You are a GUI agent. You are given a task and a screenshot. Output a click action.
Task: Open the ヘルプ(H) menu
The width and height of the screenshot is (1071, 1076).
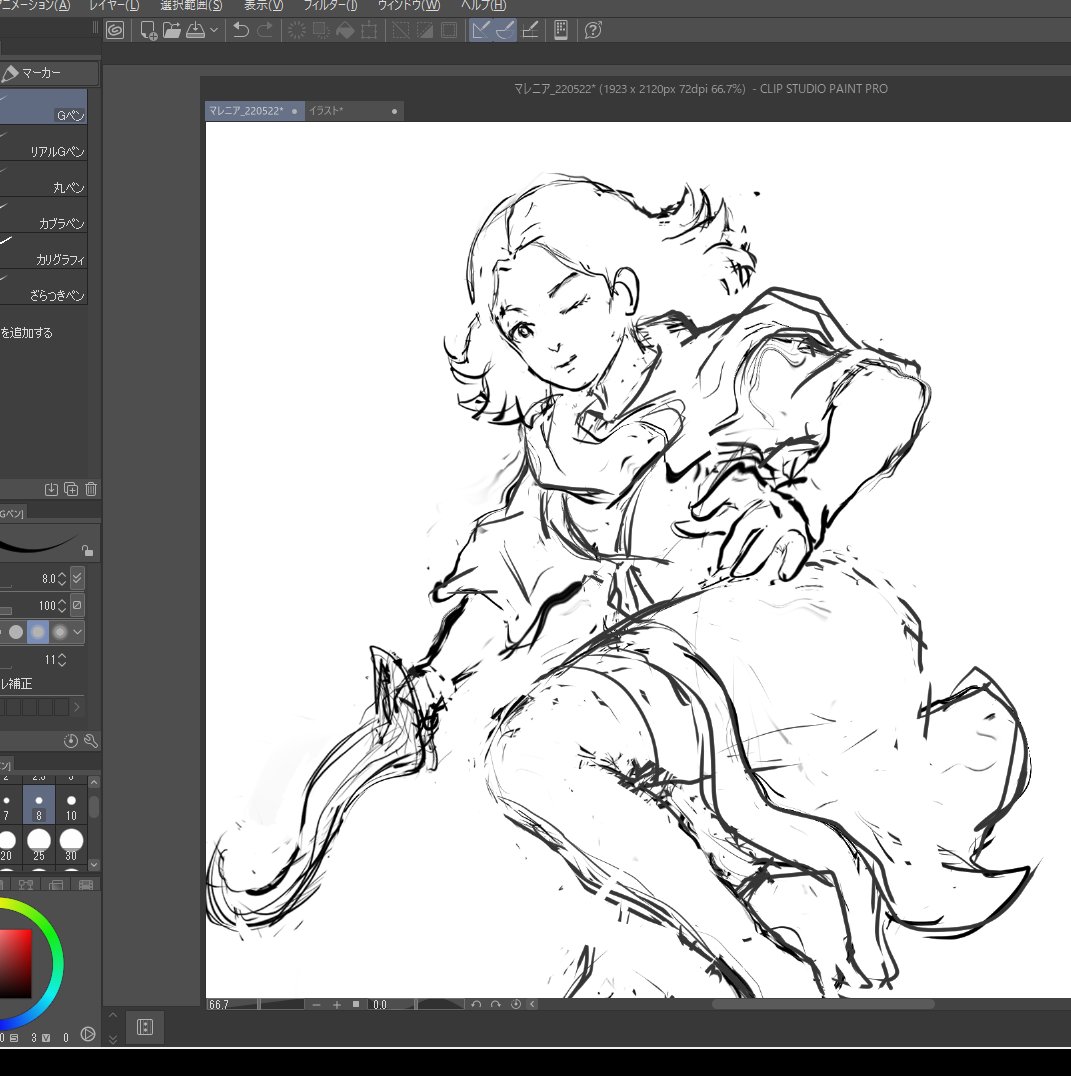click(483, 5)
